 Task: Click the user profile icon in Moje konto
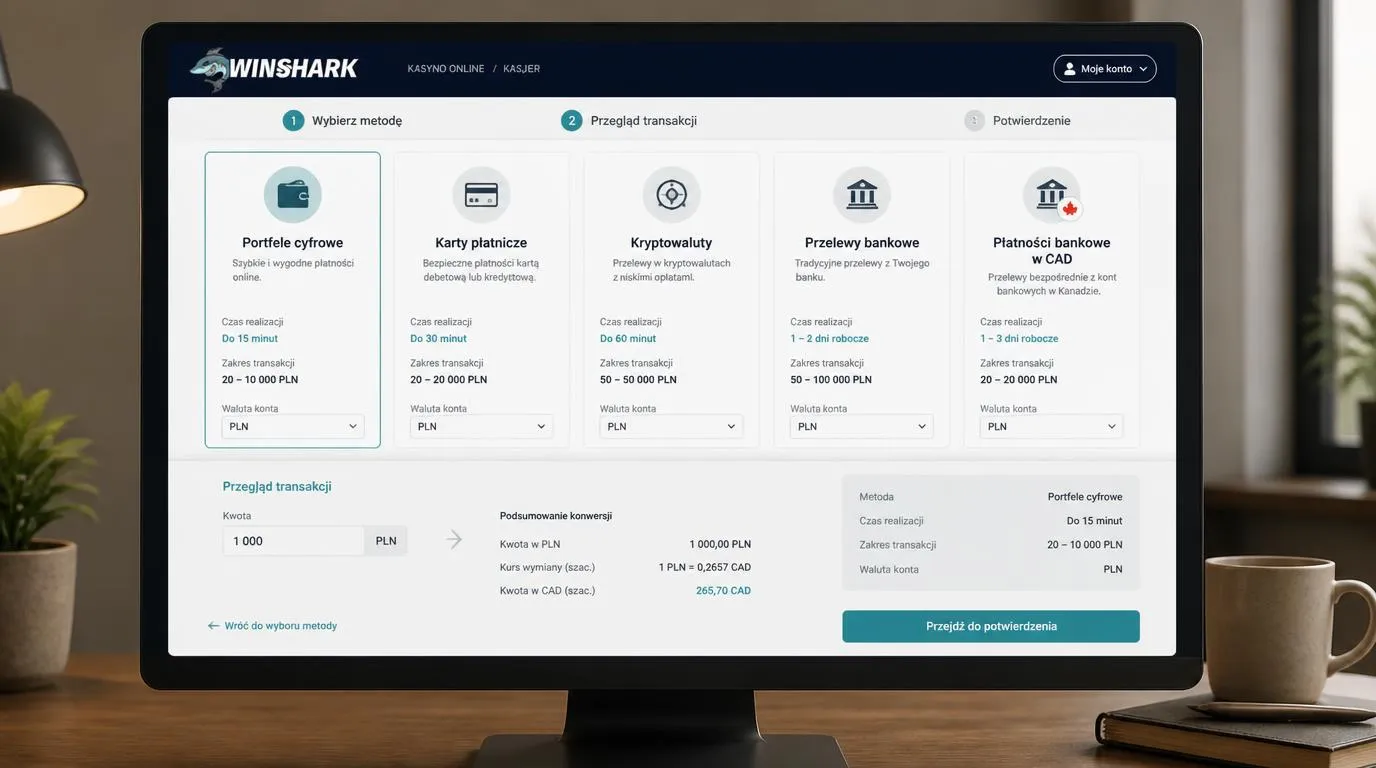1070,69
